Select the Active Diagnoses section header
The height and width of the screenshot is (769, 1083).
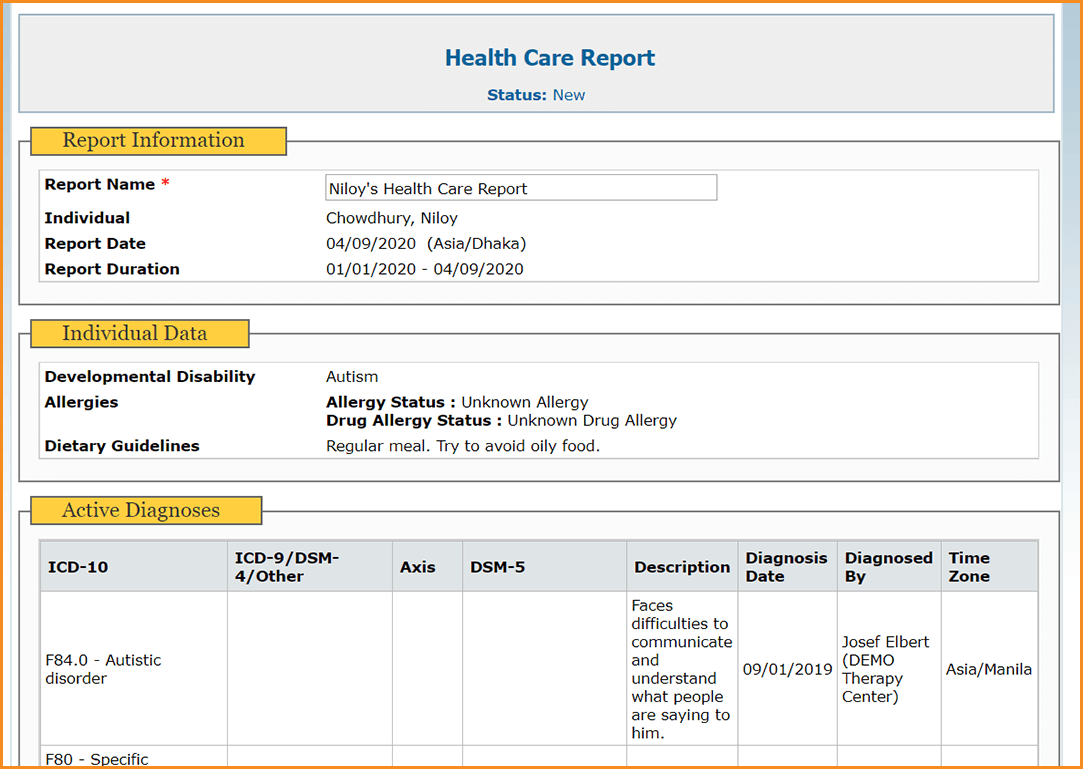(x=146, y=510)
